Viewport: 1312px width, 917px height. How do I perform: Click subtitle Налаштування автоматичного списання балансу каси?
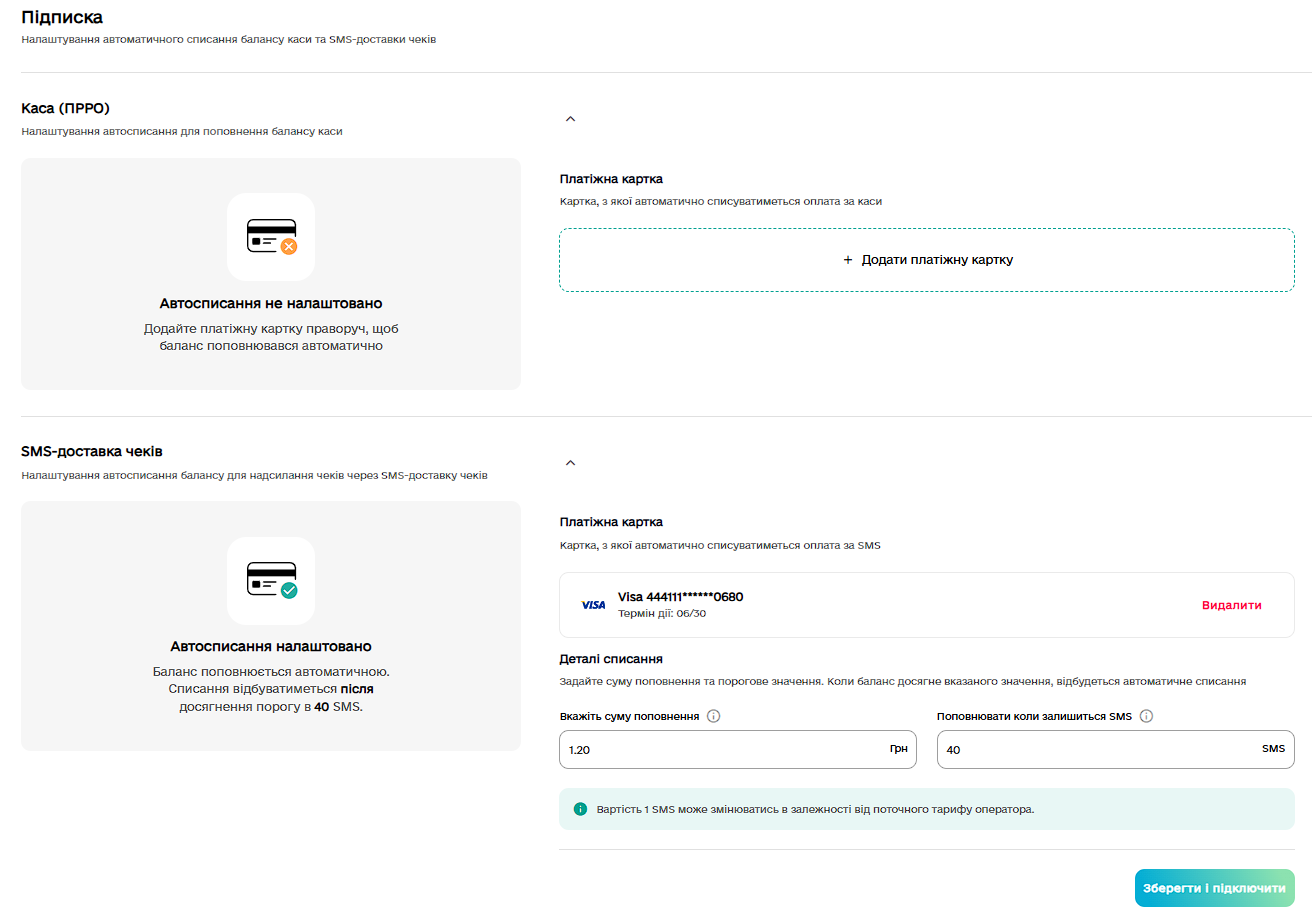click(228, 40)
